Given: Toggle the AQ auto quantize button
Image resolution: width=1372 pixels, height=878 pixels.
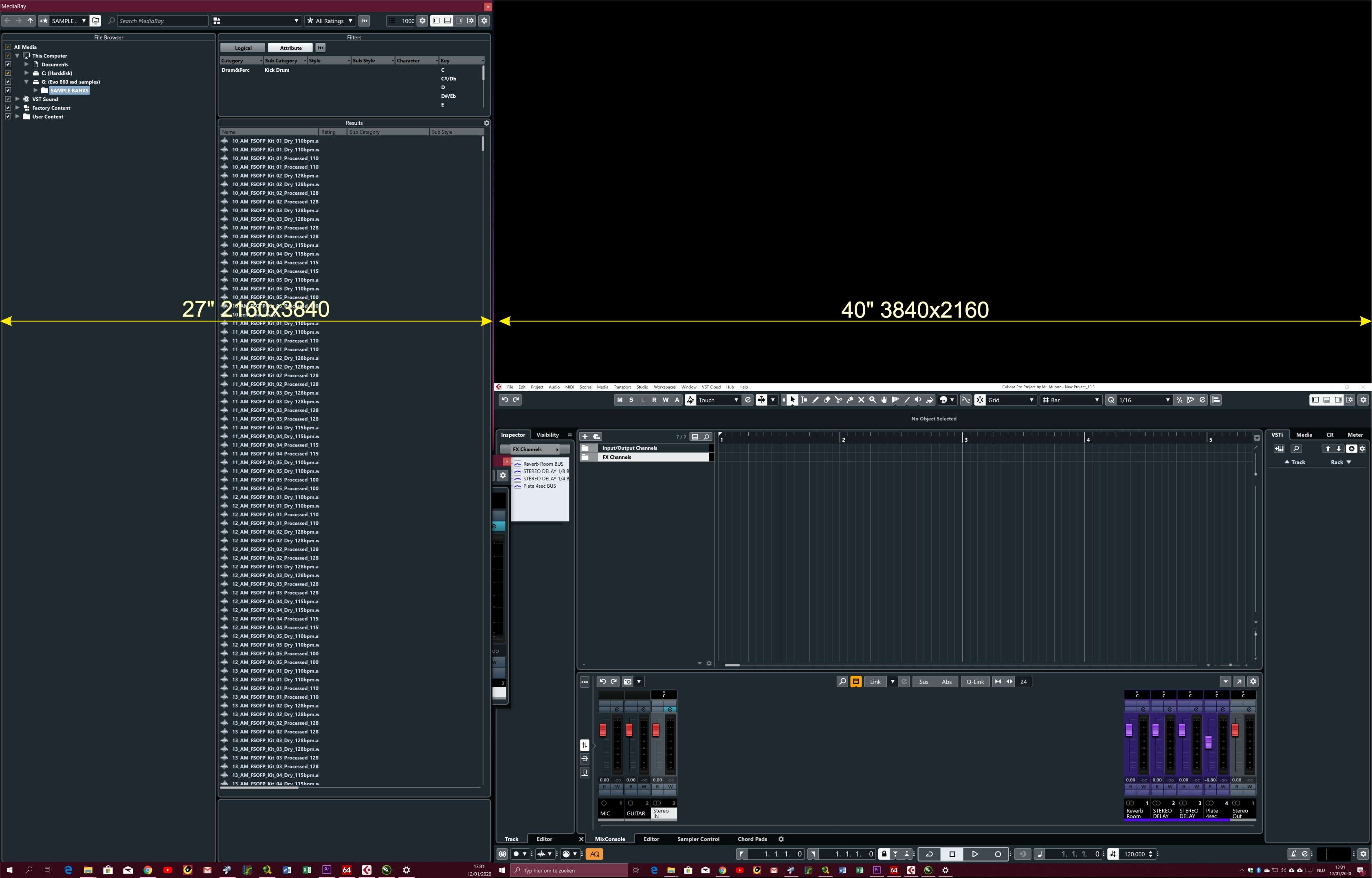Looking at the screenshot, I should (594, 854).
